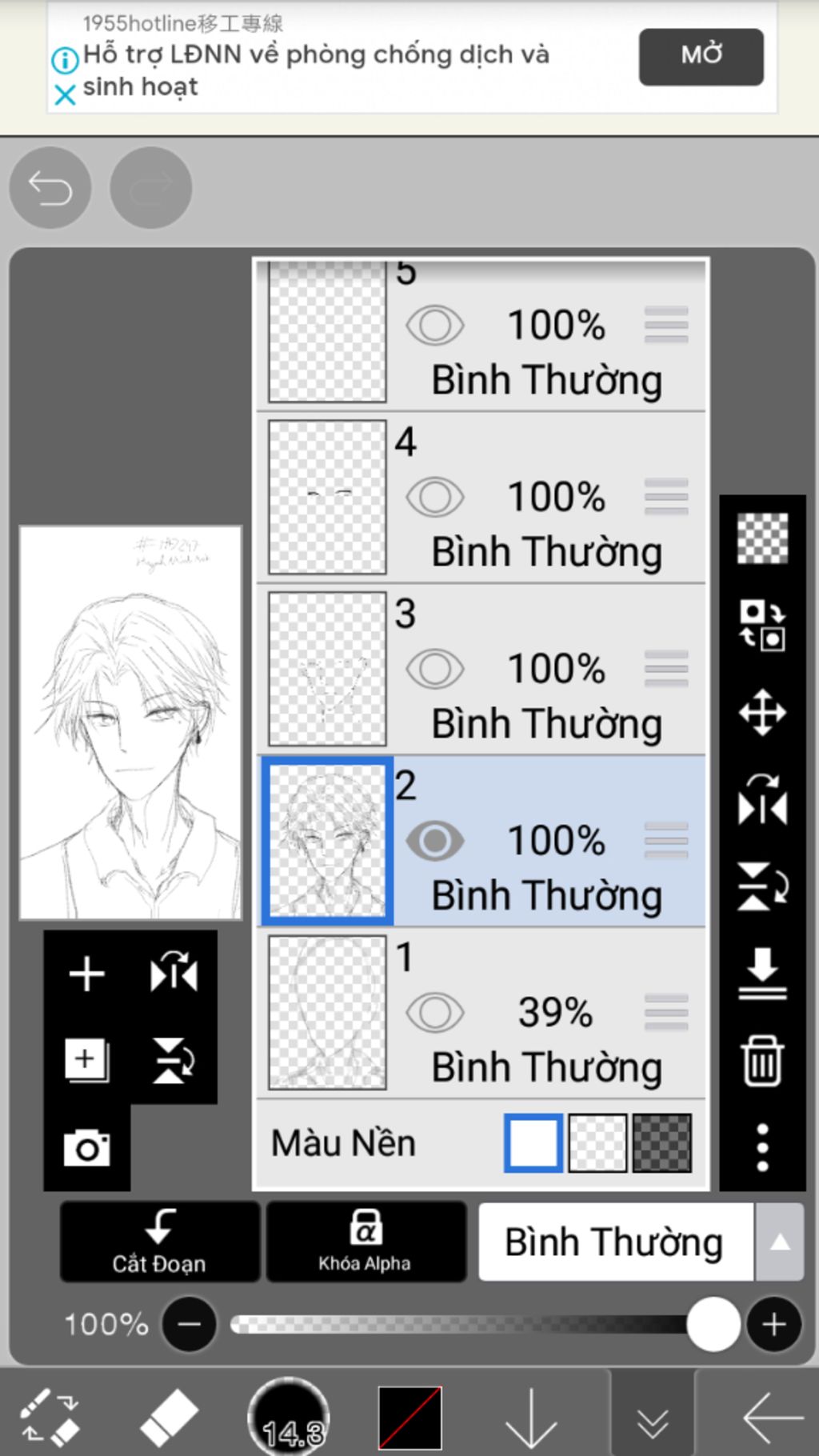
Task: Open the camera import icon
Action: coord(87,1149)
